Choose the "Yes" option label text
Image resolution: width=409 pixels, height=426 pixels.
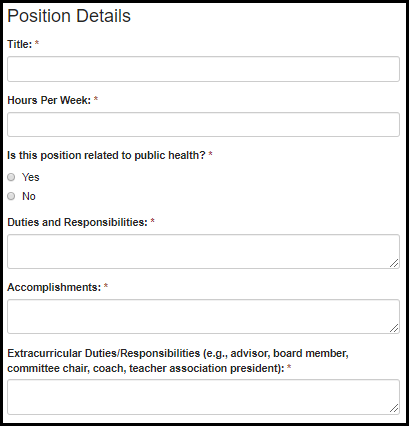coord(31,177)
